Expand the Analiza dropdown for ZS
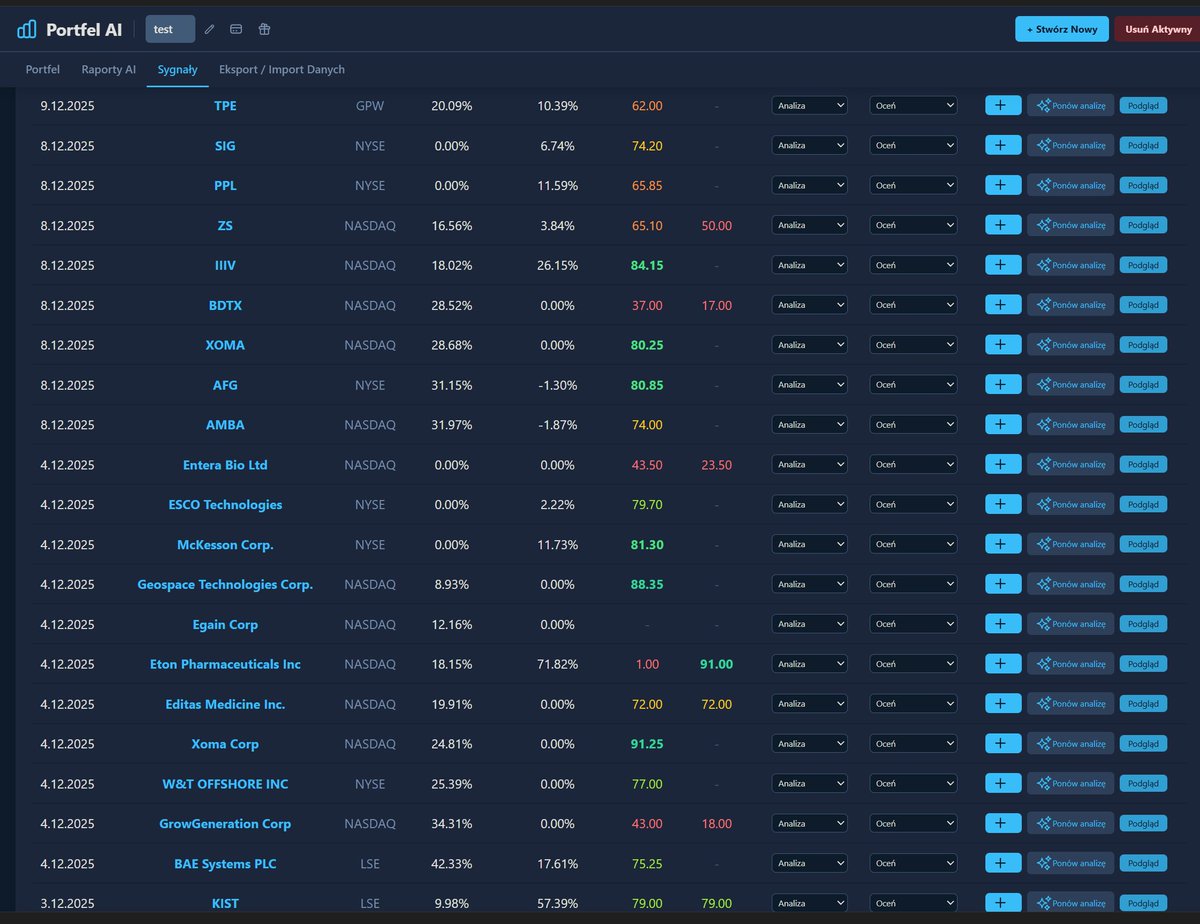This screenshot has width=1200, height=924. click(809, 225)
